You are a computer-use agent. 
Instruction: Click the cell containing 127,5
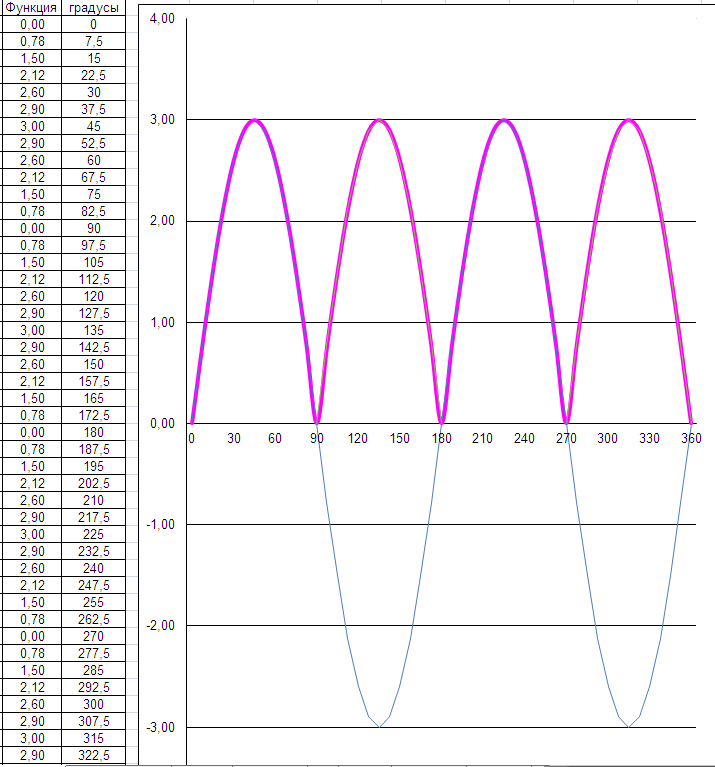coord(93,314)
